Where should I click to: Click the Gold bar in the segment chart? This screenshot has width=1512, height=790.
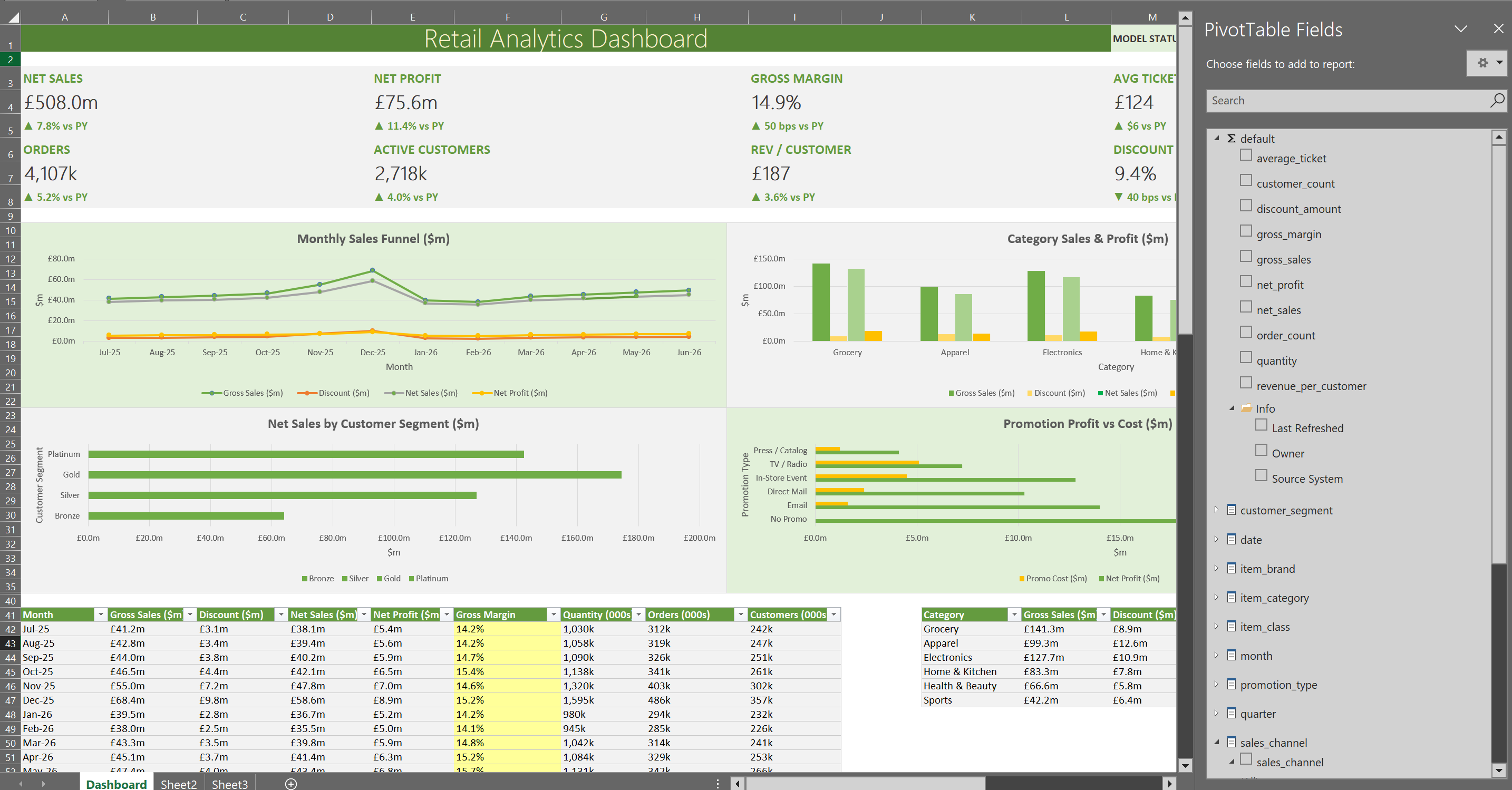coord(354,474)
